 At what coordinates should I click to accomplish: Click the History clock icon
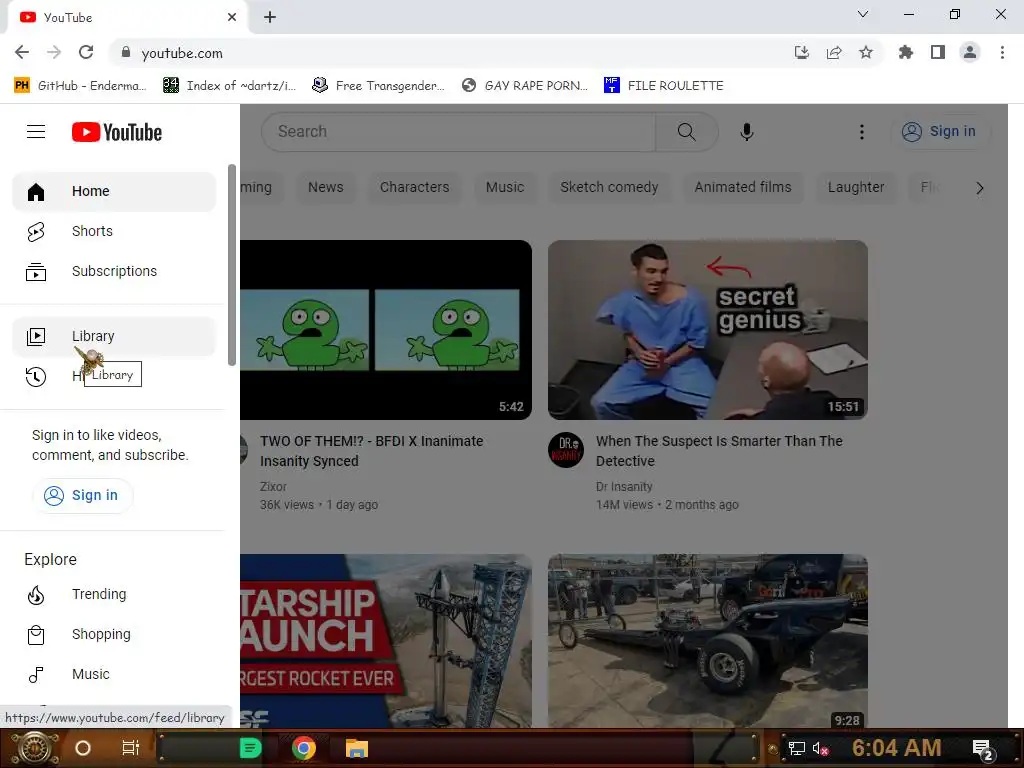[x=36, y=376]
